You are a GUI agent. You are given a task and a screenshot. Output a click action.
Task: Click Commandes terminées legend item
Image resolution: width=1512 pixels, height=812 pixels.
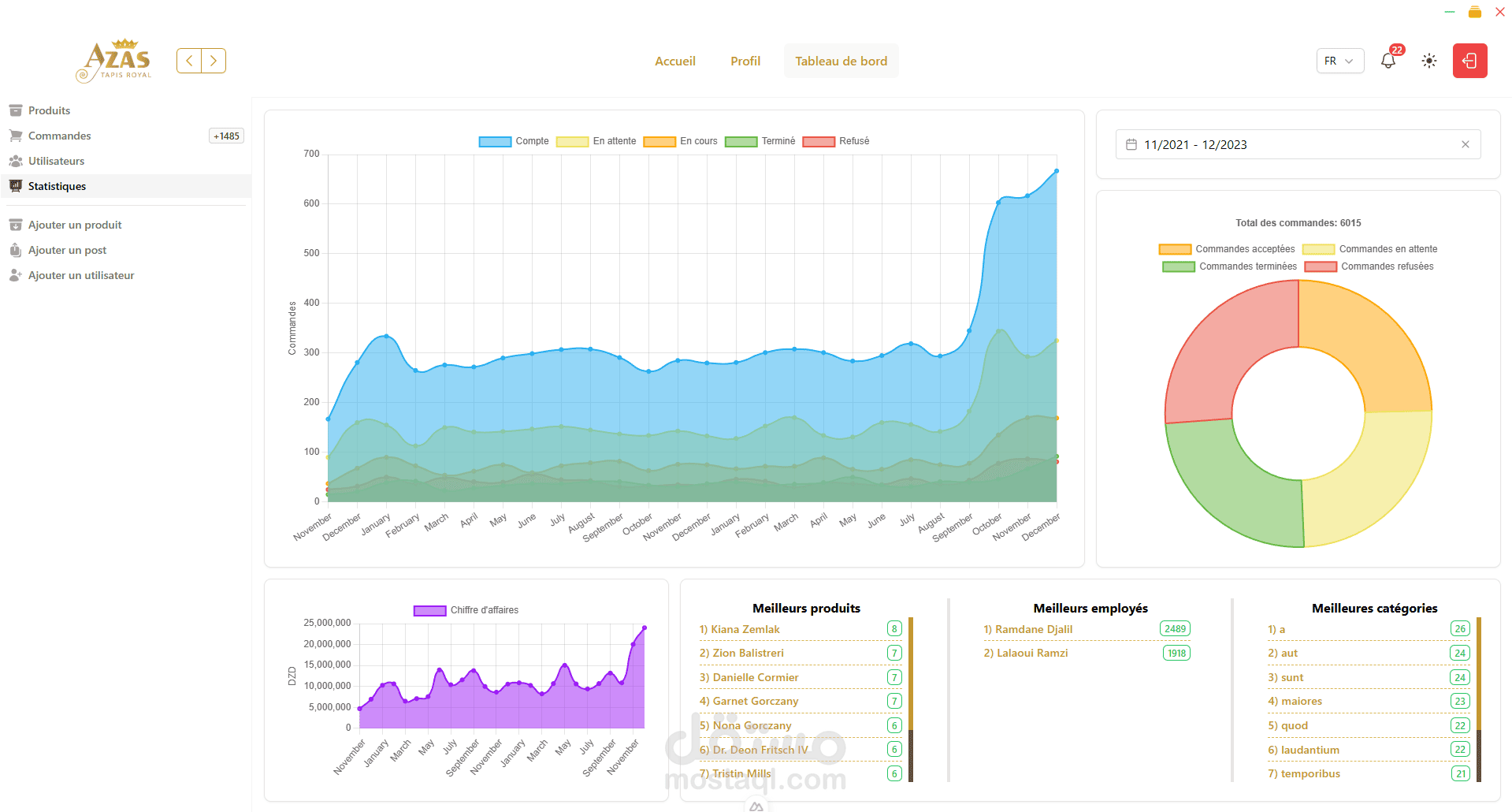(x=1230, y=266)
